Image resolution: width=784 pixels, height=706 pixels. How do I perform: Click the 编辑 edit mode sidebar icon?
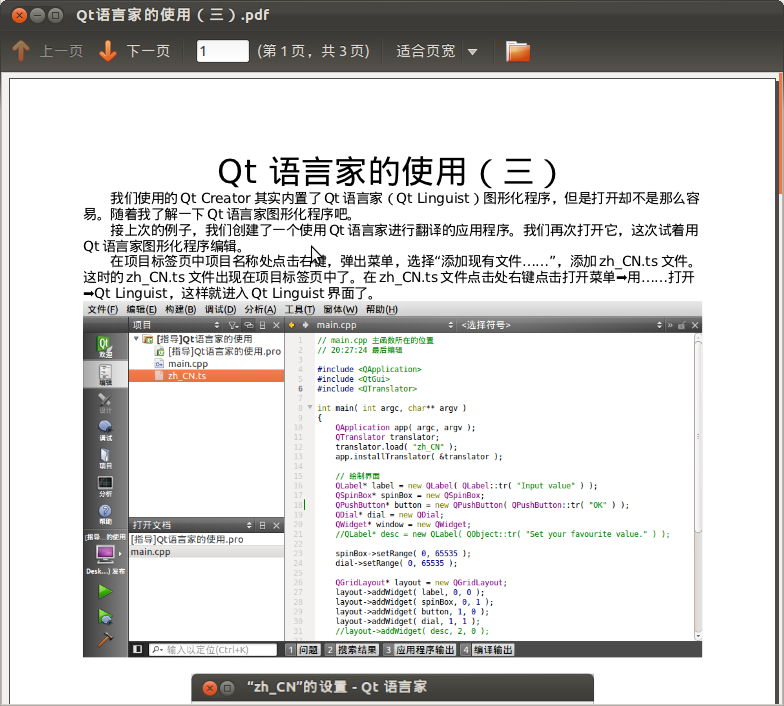coord(105,374)
